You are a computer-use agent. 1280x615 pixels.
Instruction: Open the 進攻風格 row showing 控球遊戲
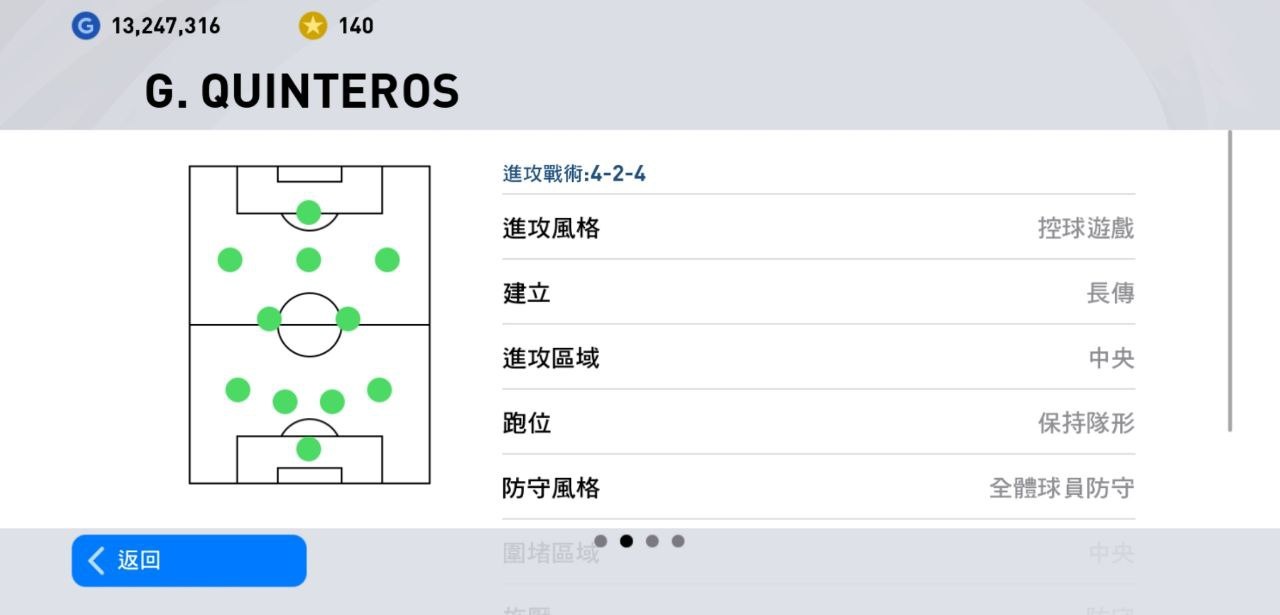tap(818, 227)
